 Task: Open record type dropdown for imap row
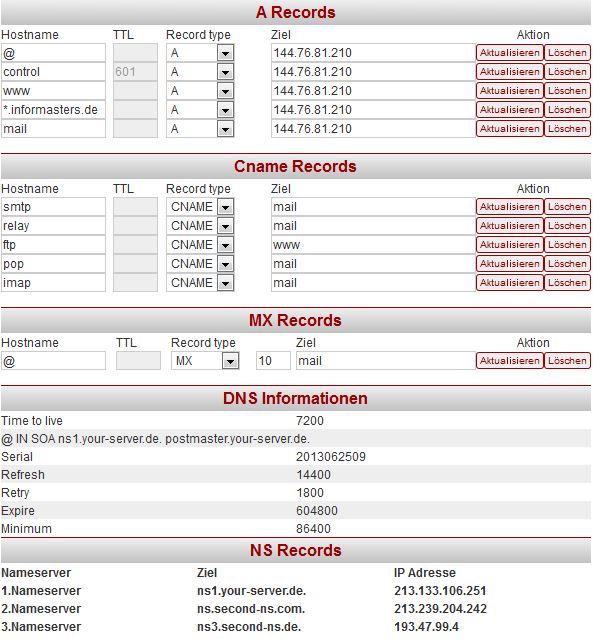coord(200,283)
